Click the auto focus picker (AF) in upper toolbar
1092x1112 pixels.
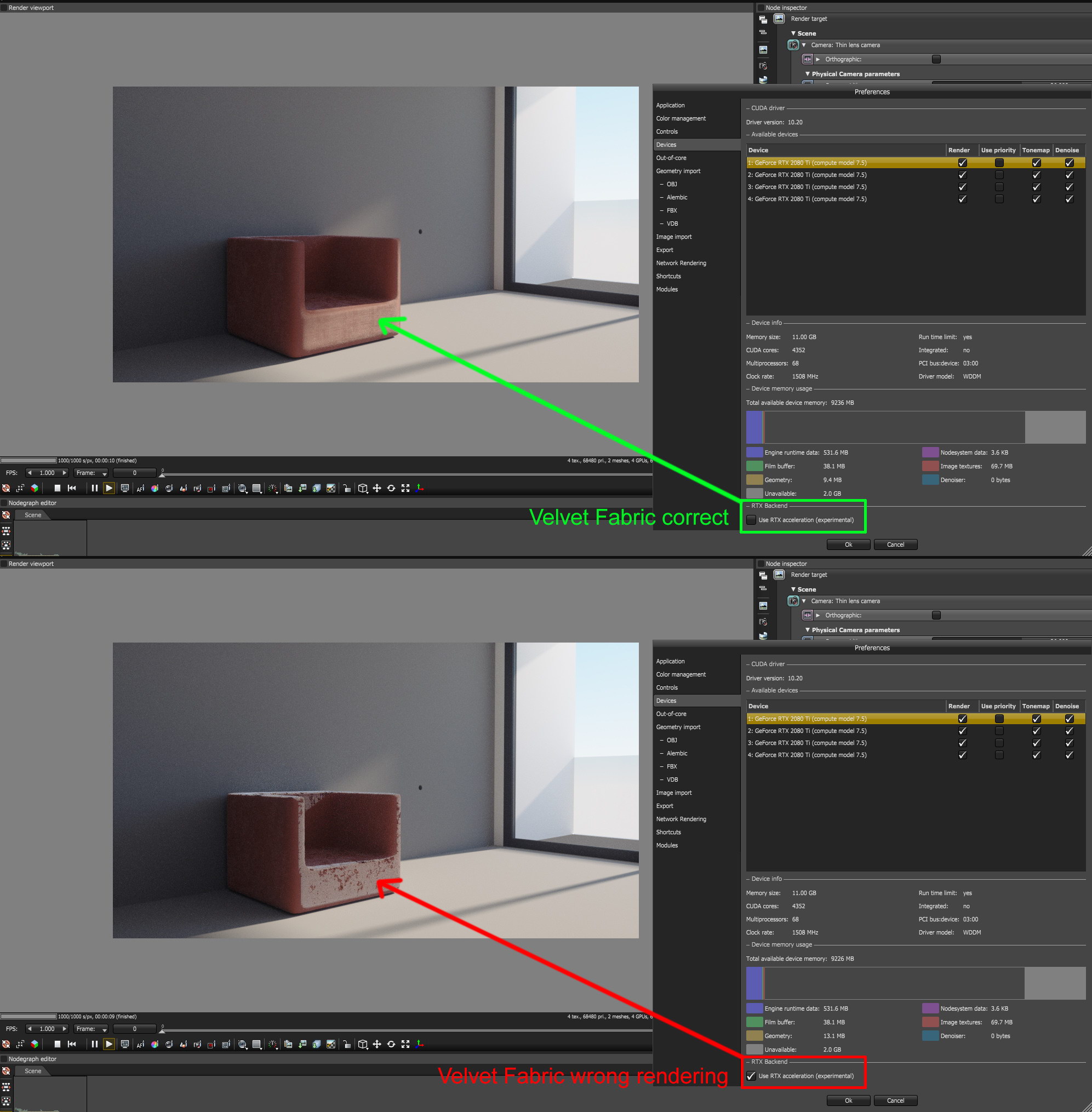click(x=140, y=489)
